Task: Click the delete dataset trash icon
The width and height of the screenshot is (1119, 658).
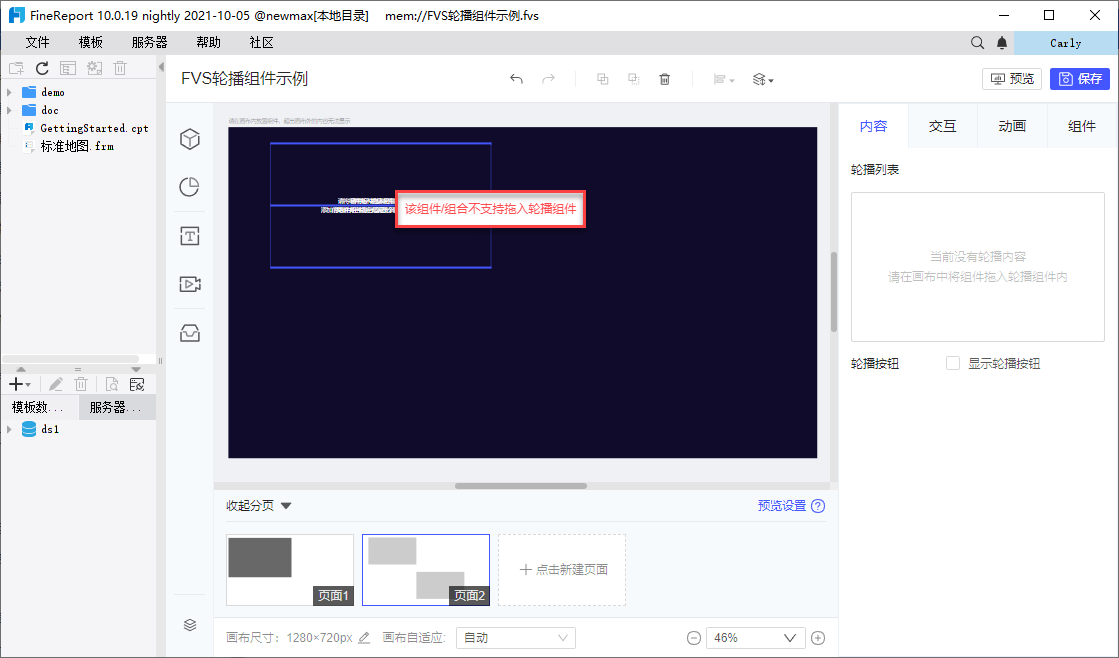Action: [x=81, y=385]
